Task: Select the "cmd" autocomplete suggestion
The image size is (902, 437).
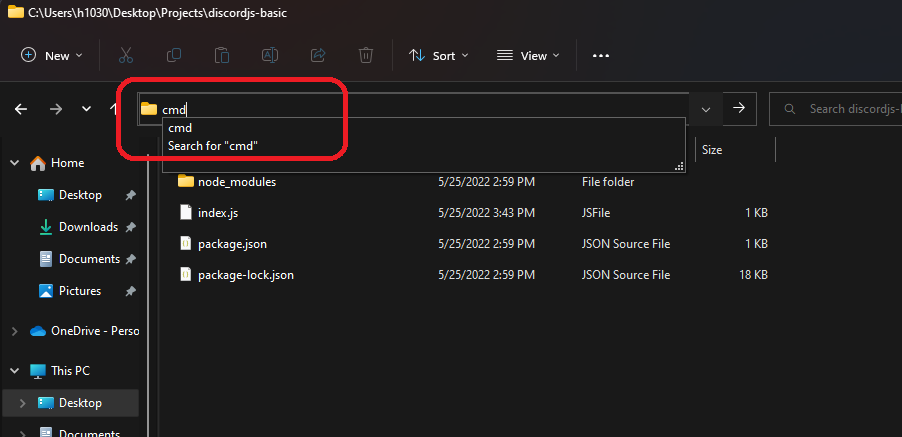Action: (x=180, y=128)
